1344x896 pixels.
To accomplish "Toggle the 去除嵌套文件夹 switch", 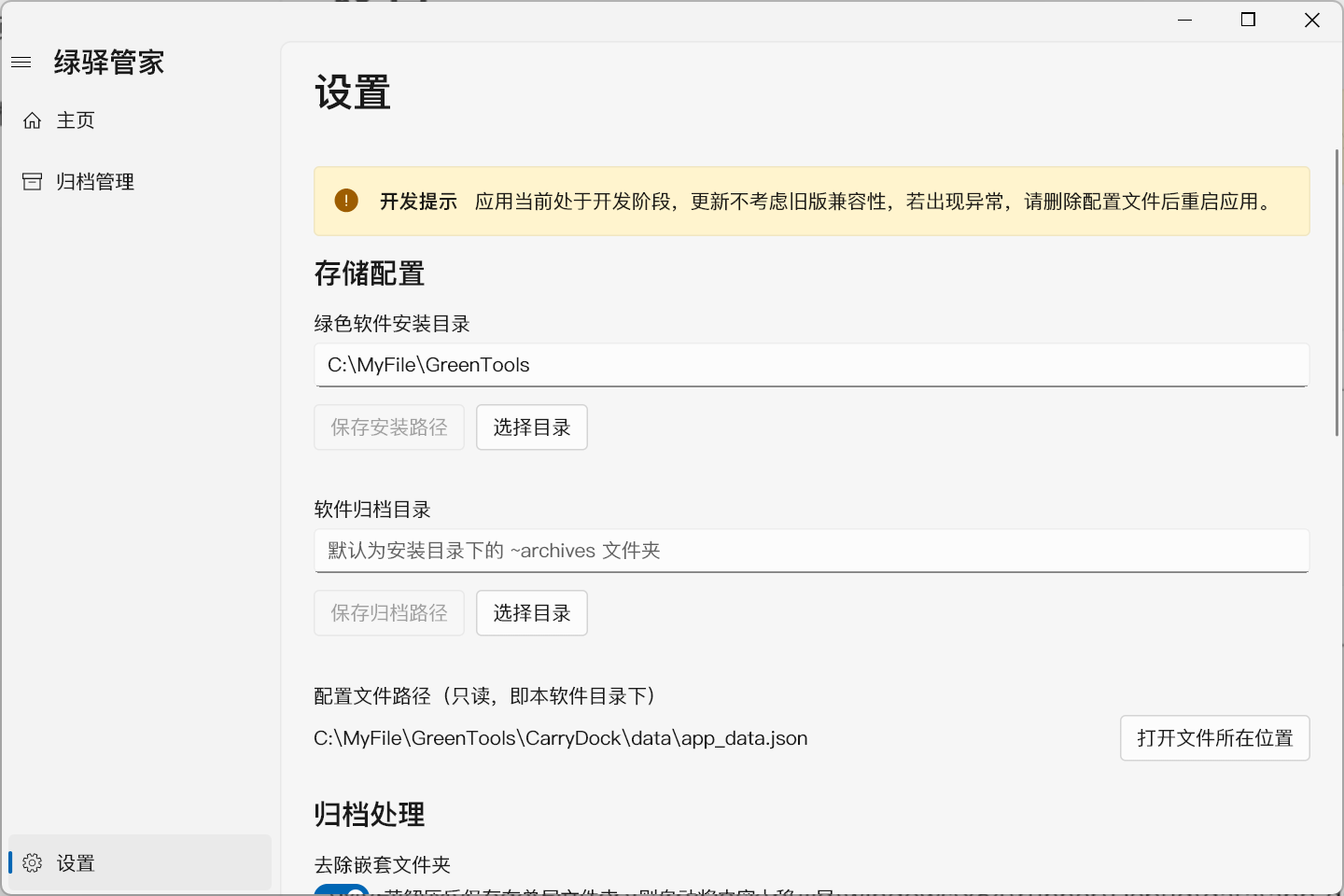I will [342, 891].
